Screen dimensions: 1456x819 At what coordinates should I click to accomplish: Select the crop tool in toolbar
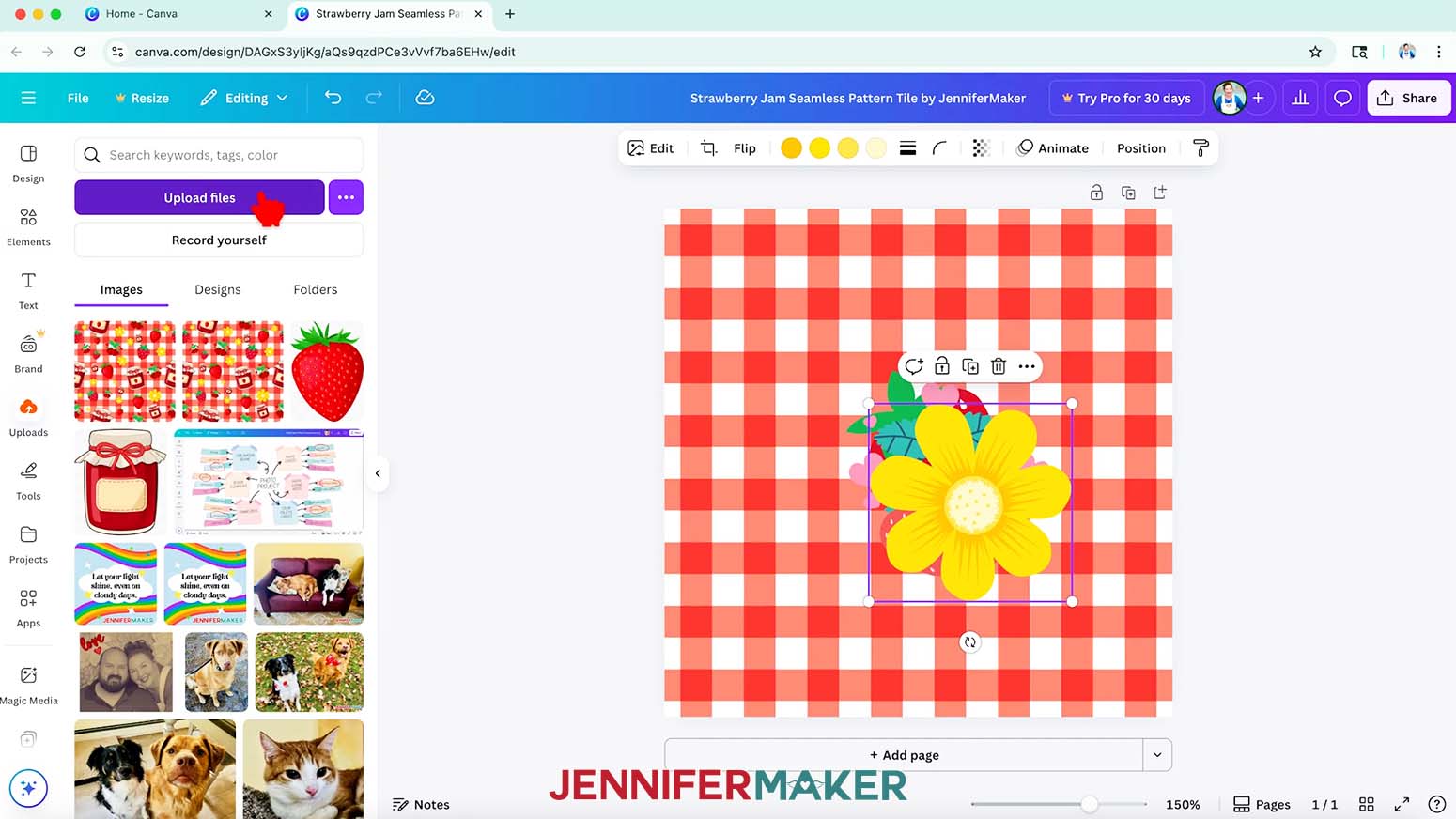point(709,148)
